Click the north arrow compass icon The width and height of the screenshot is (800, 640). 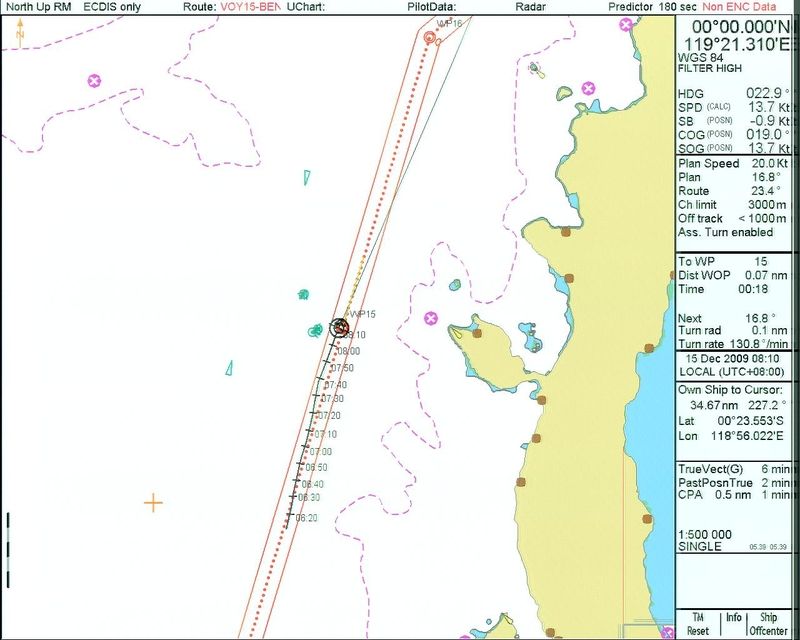click(x=20, y=35)
